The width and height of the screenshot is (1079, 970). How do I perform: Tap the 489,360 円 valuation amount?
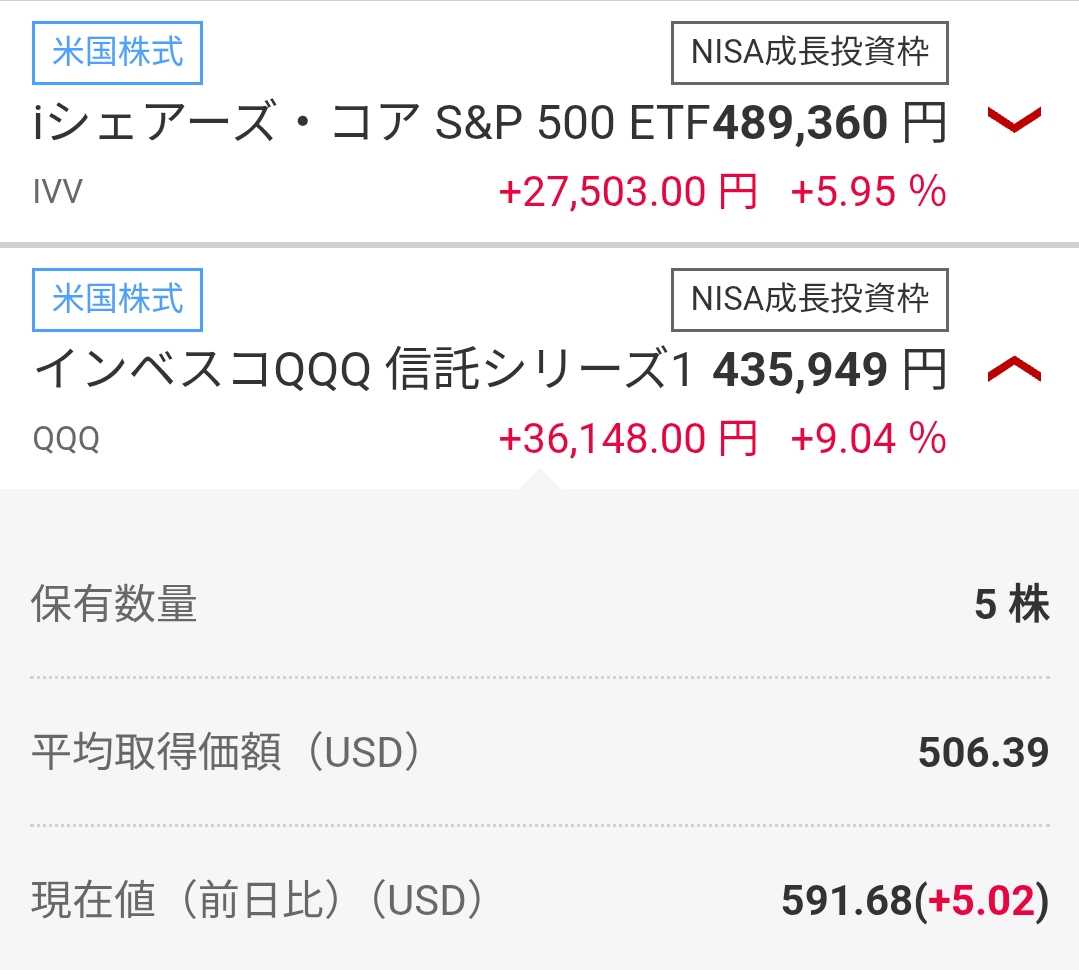tap(829, 124)
